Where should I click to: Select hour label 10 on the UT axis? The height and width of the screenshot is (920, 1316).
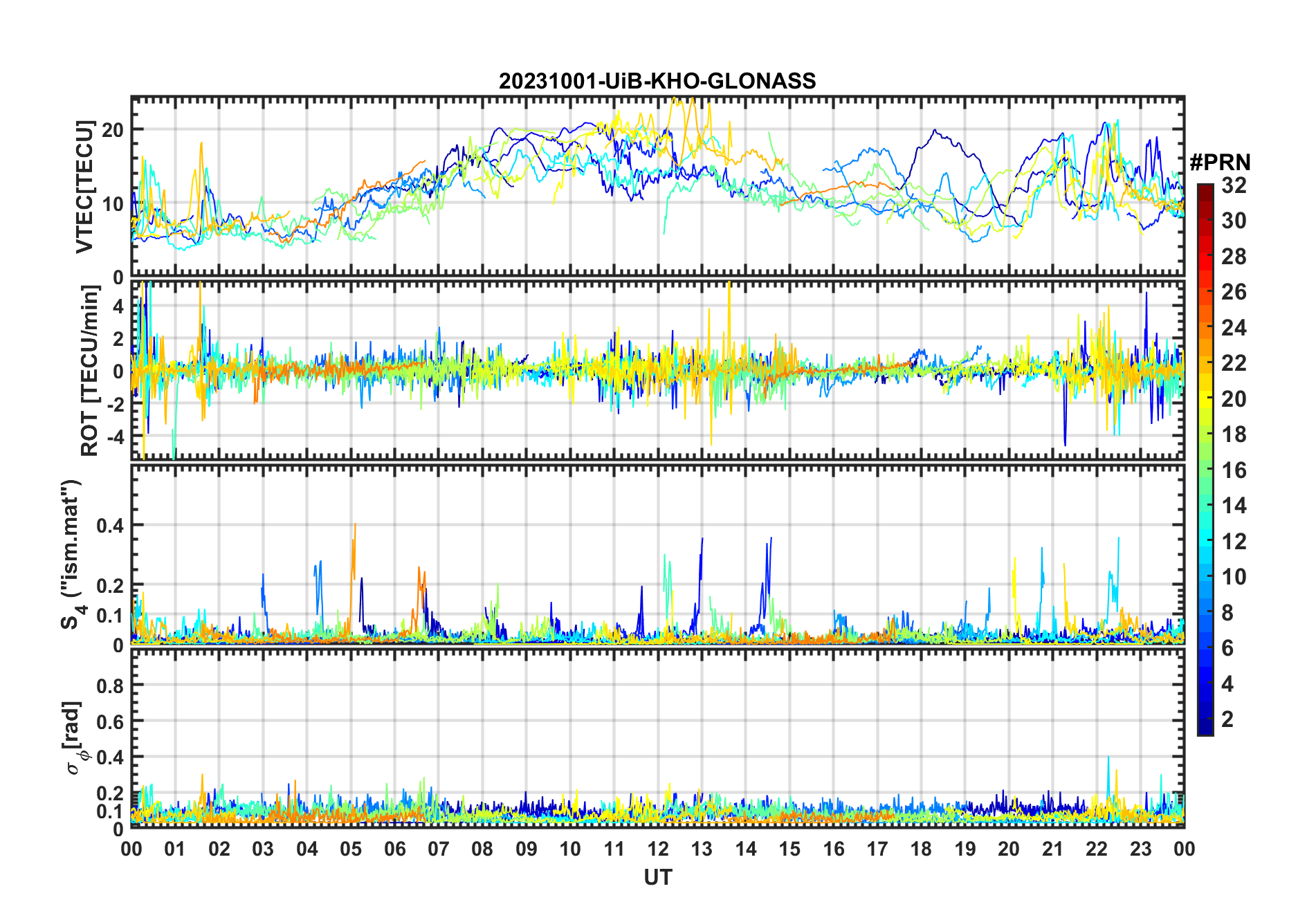(x=570, y=849)
